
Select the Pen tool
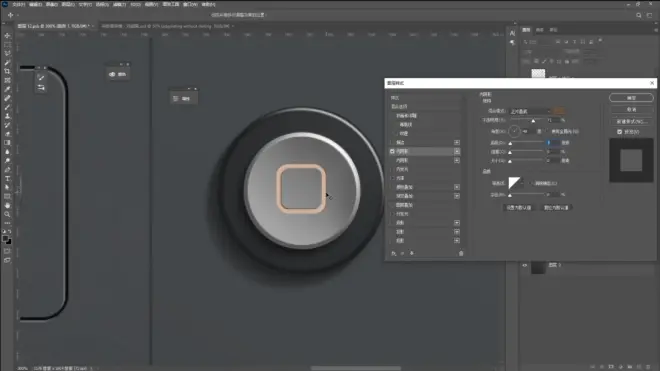pos(7,169)
